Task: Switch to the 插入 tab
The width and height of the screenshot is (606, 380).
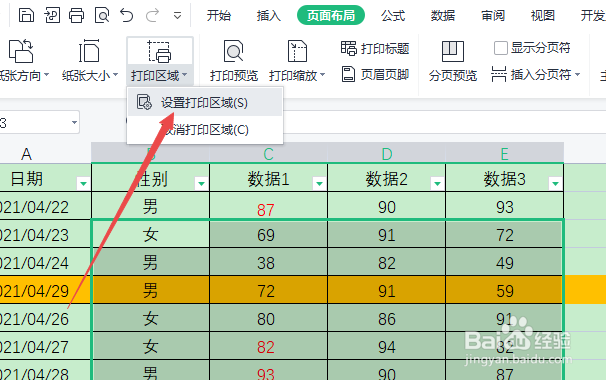Action: (x=269, y=15)
